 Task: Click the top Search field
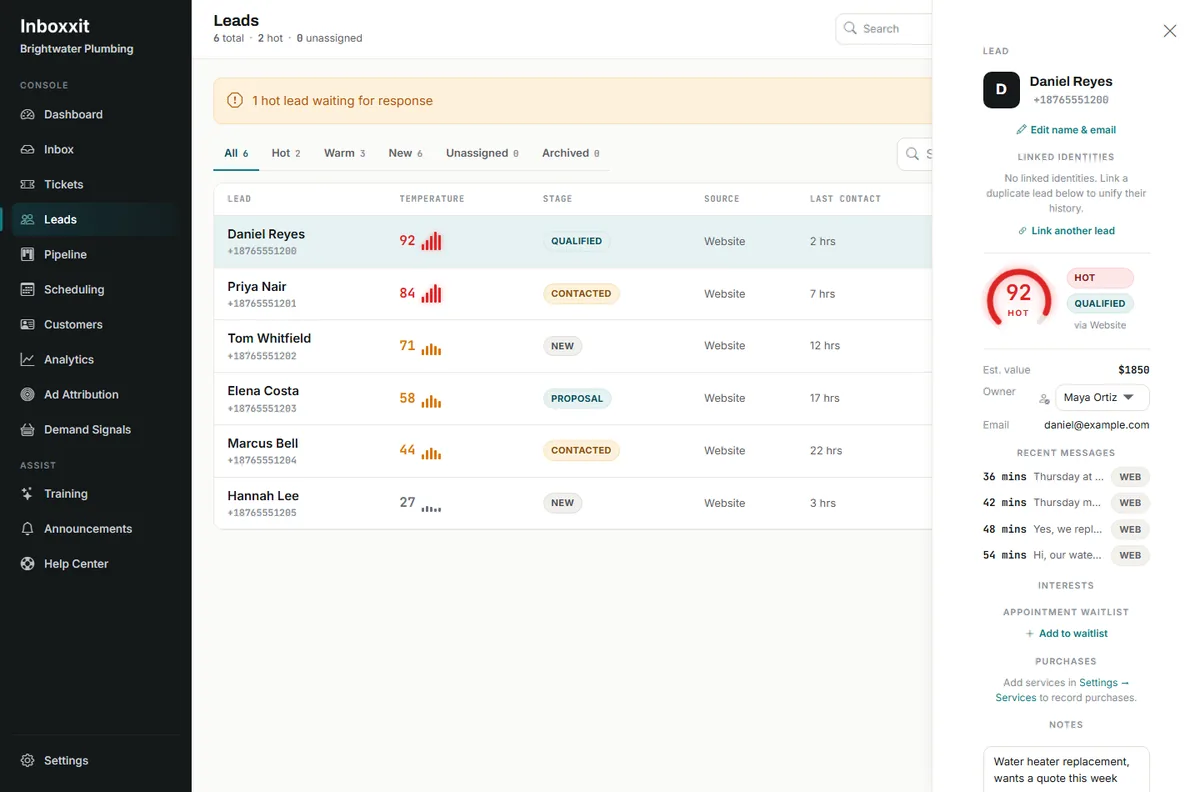(884, 29)
